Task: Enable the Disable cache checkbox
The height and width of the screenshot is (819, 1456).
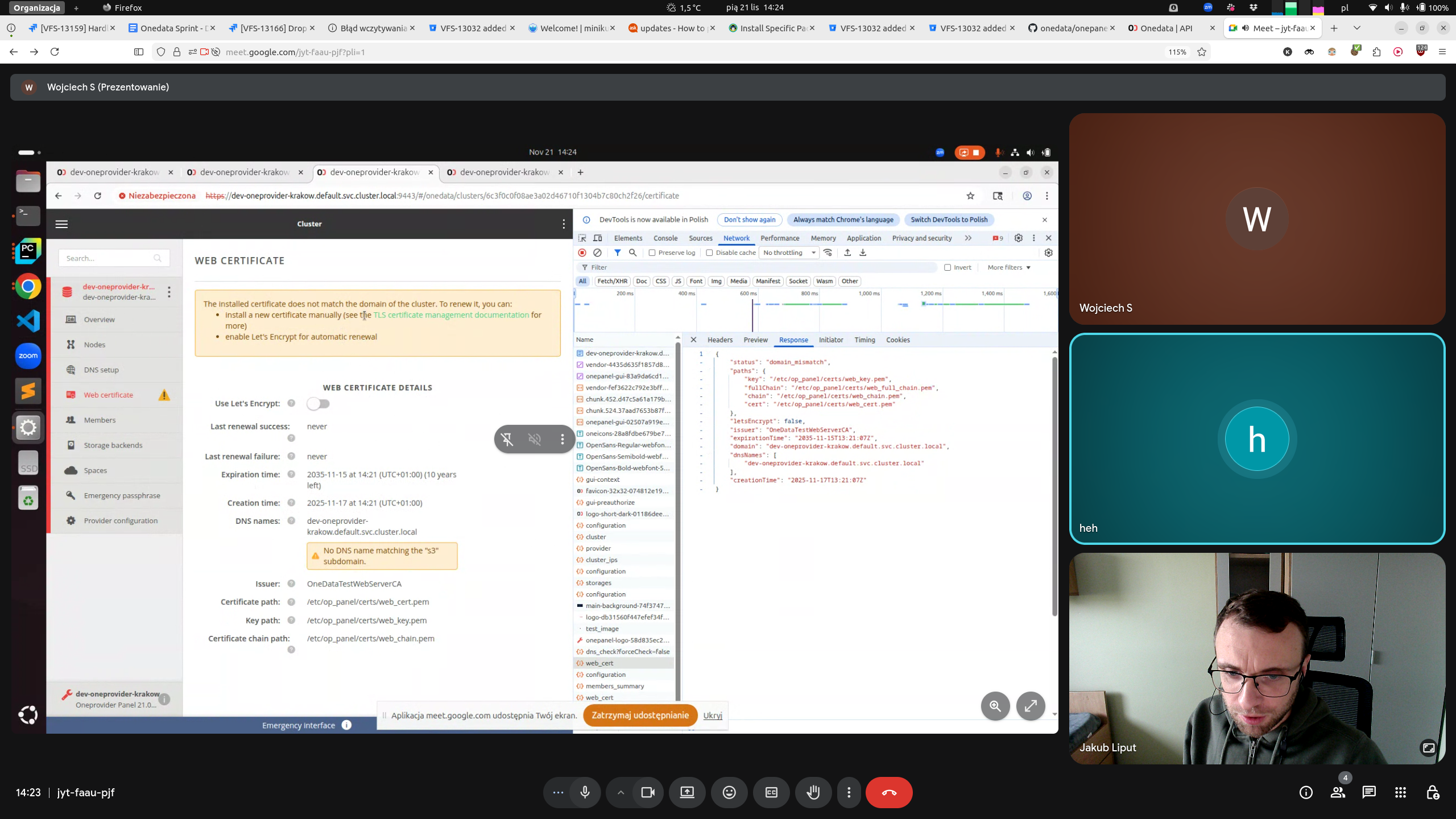Action: point(709,253)
